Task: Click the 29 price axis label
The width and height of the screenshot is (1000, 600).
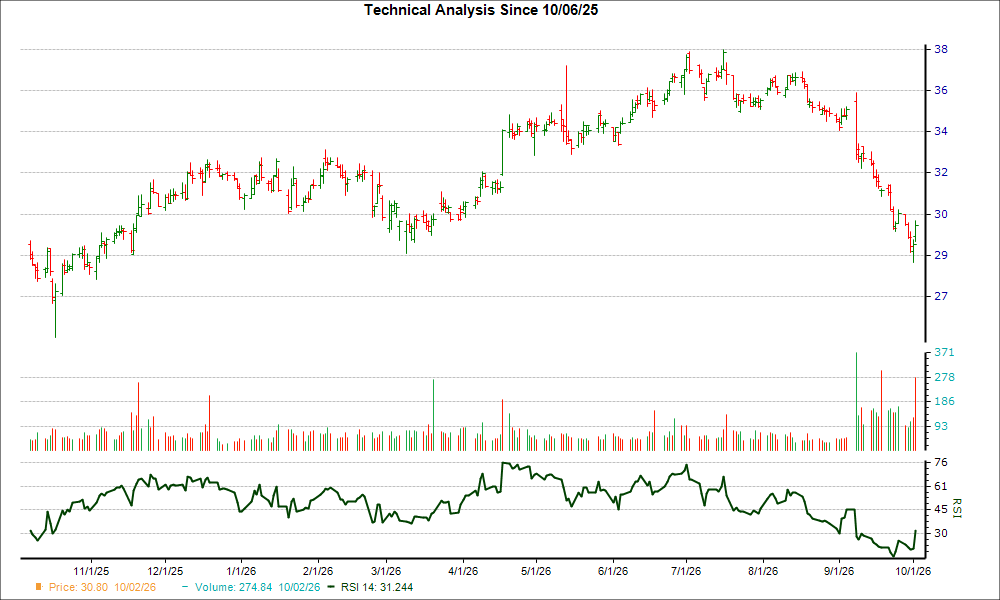Action: (941, 255)
